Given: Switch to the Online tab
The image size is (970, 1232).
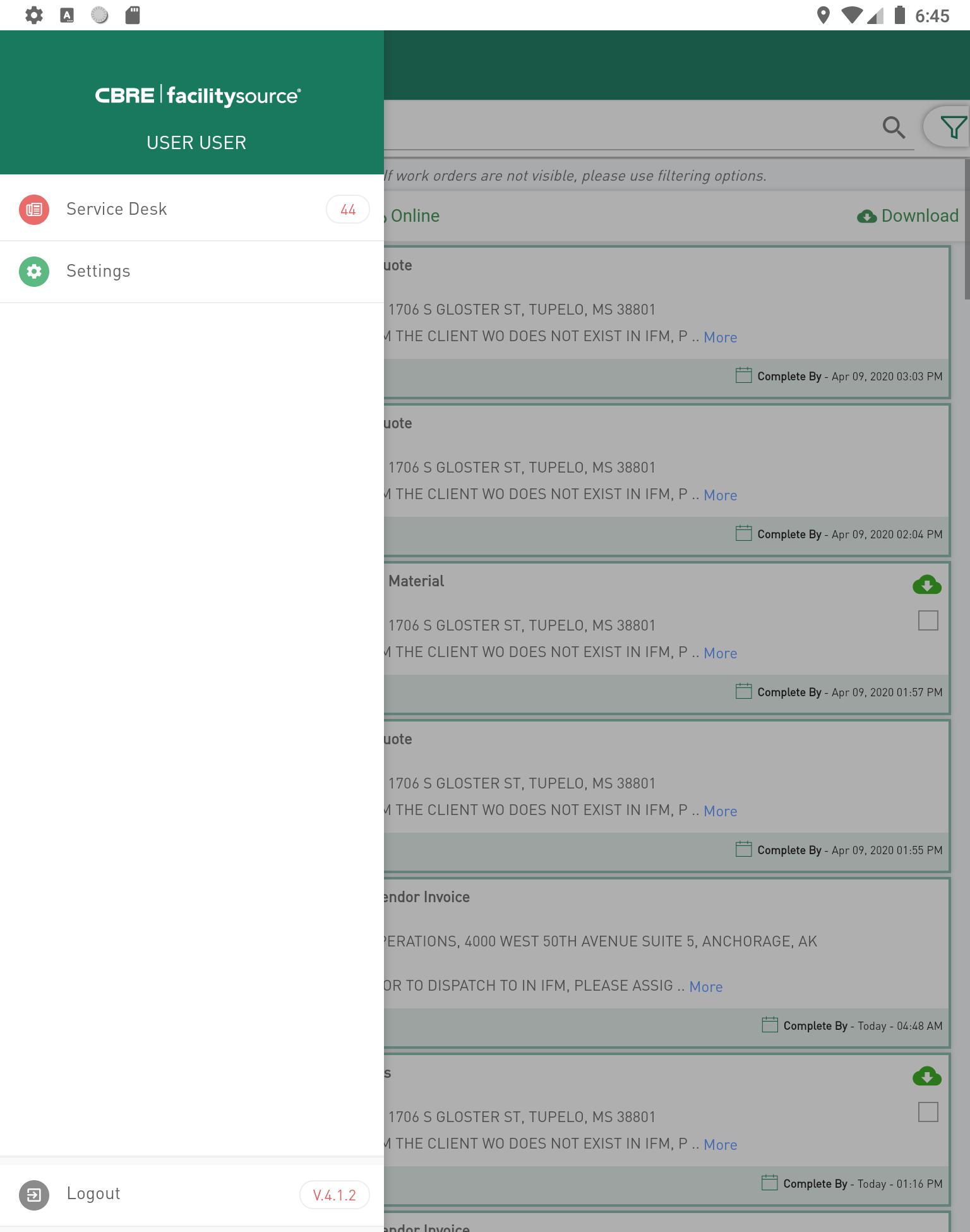Looking at the screenshot, I should [x=414, y=216].
